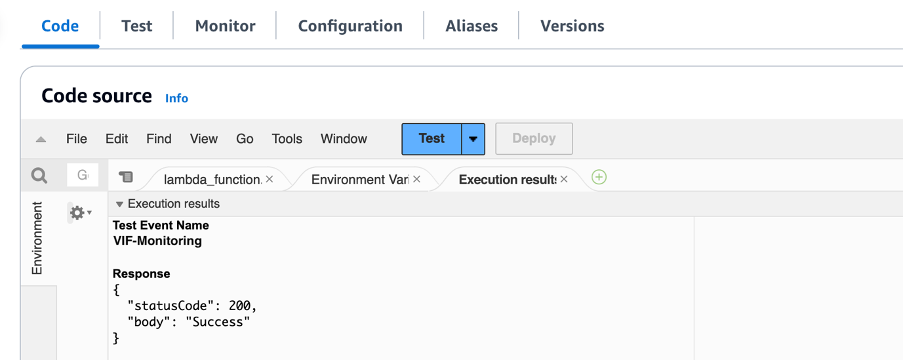Screen dimensions: 904x360
Task: Open the Test tab
Action: coord(137,26)
